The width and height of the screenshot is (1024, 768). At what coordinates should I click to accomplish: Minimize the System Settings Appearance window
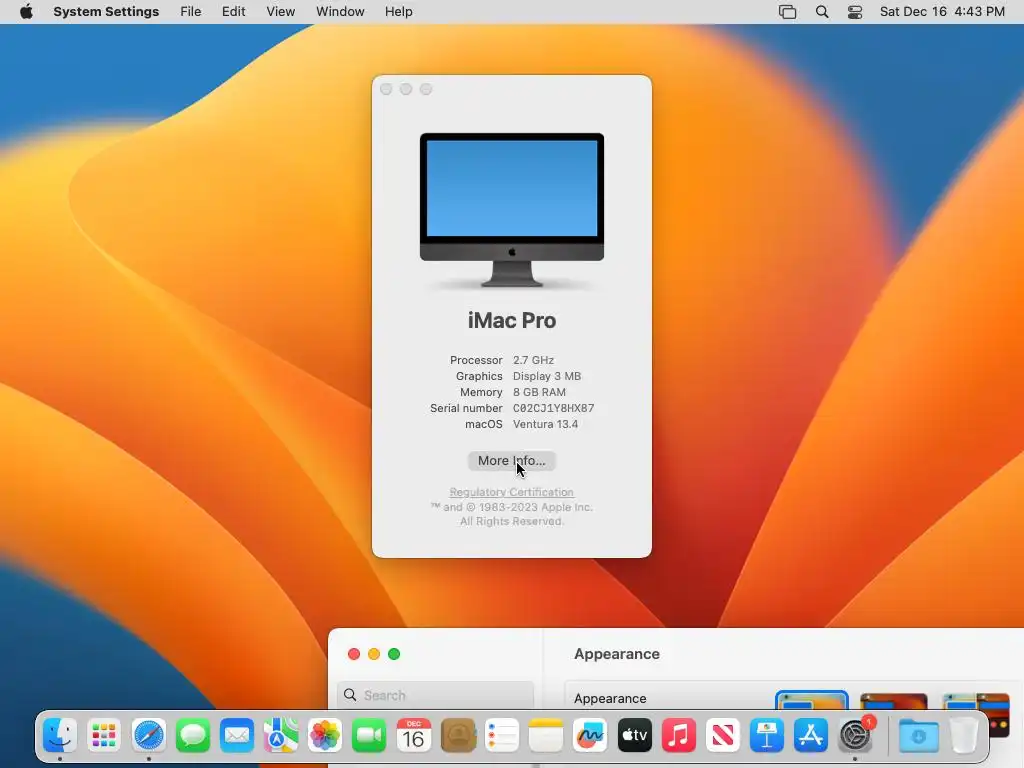pos(374,654)
